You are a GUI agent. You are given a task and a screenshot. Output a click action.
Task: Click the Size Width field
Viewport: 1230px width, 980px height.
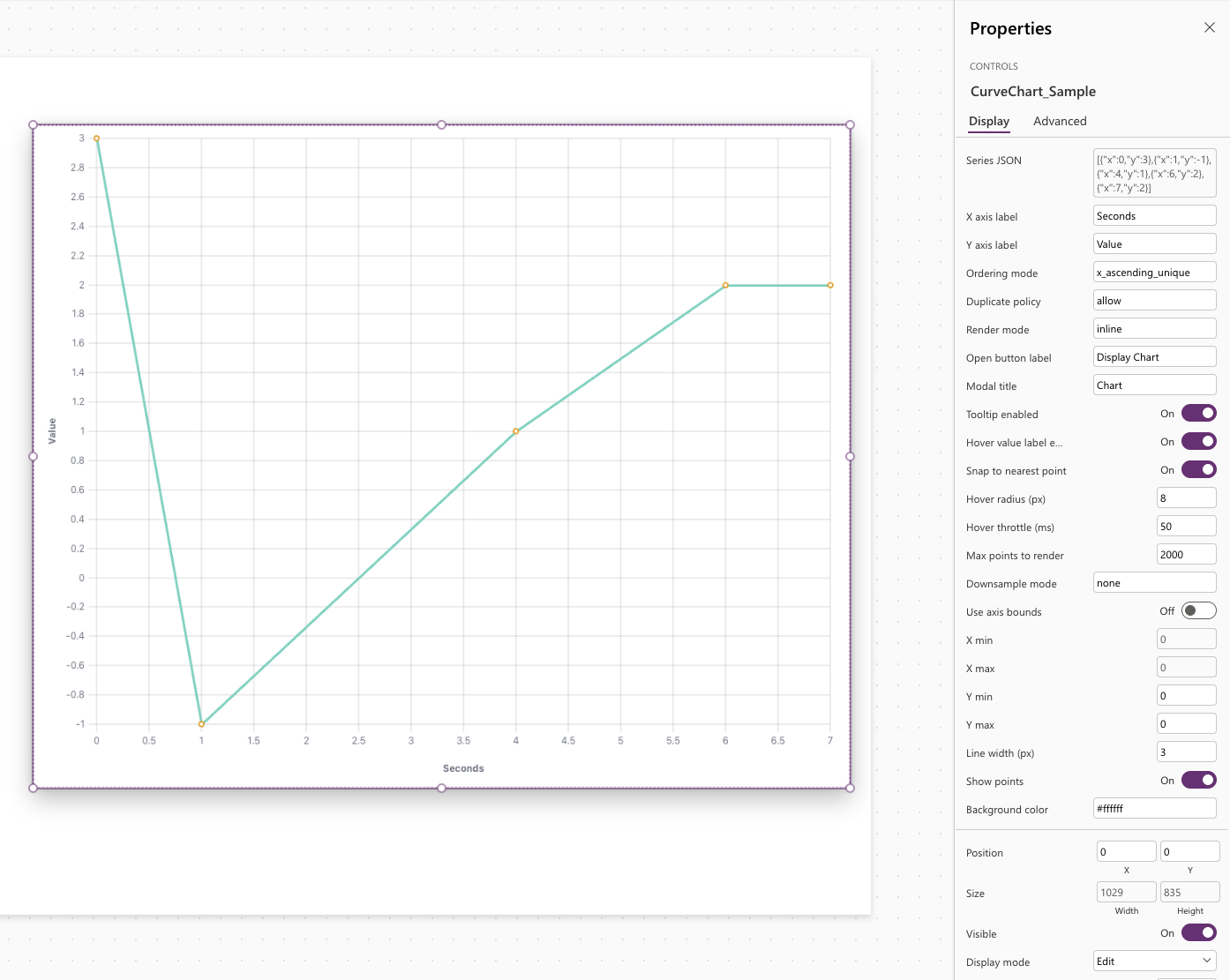point(1126,892)
